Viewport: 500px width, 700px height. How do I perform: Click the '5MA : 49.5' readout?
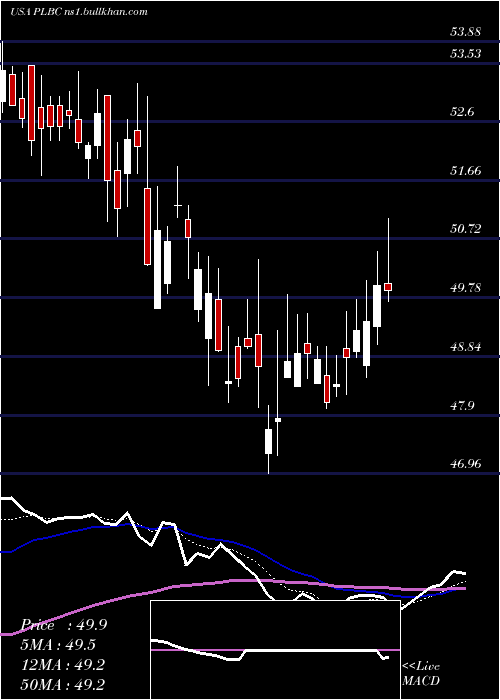pyautogui.click(x=60, y=645)
